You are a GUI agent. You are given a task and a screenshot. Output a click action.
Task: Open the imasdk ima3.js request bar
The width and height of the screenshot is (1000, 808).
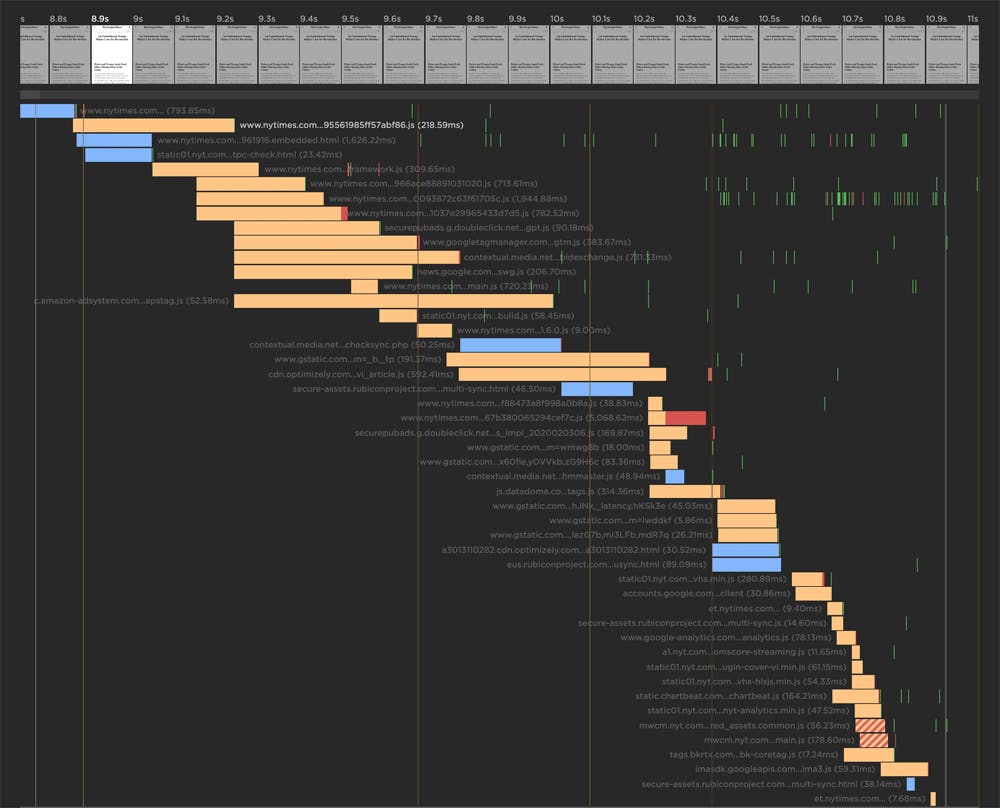coord(904,769)
